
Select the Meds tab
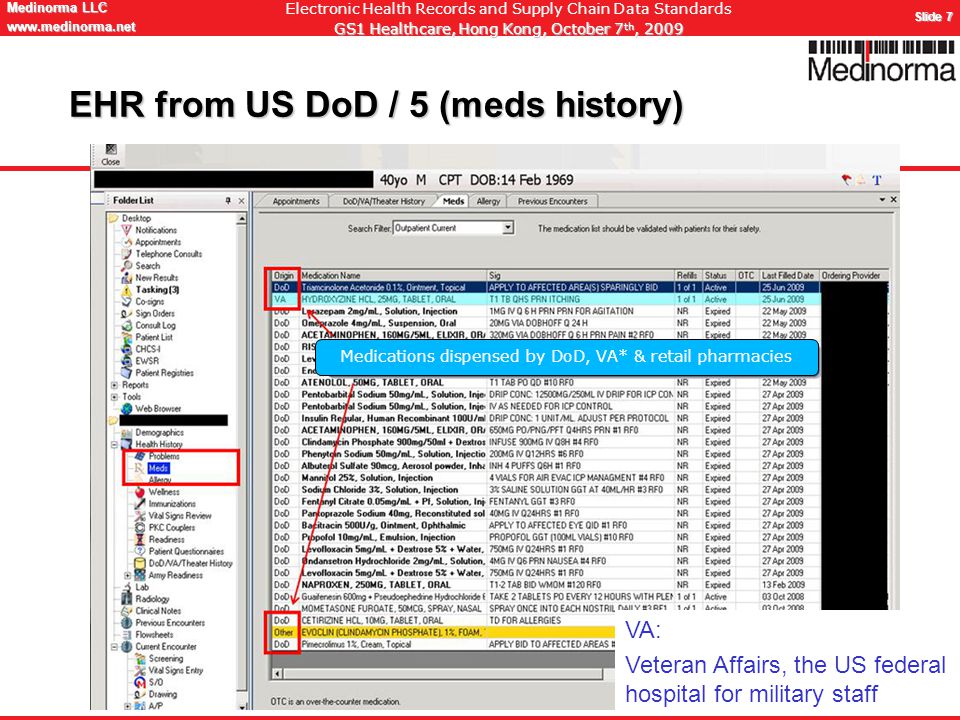454,201
